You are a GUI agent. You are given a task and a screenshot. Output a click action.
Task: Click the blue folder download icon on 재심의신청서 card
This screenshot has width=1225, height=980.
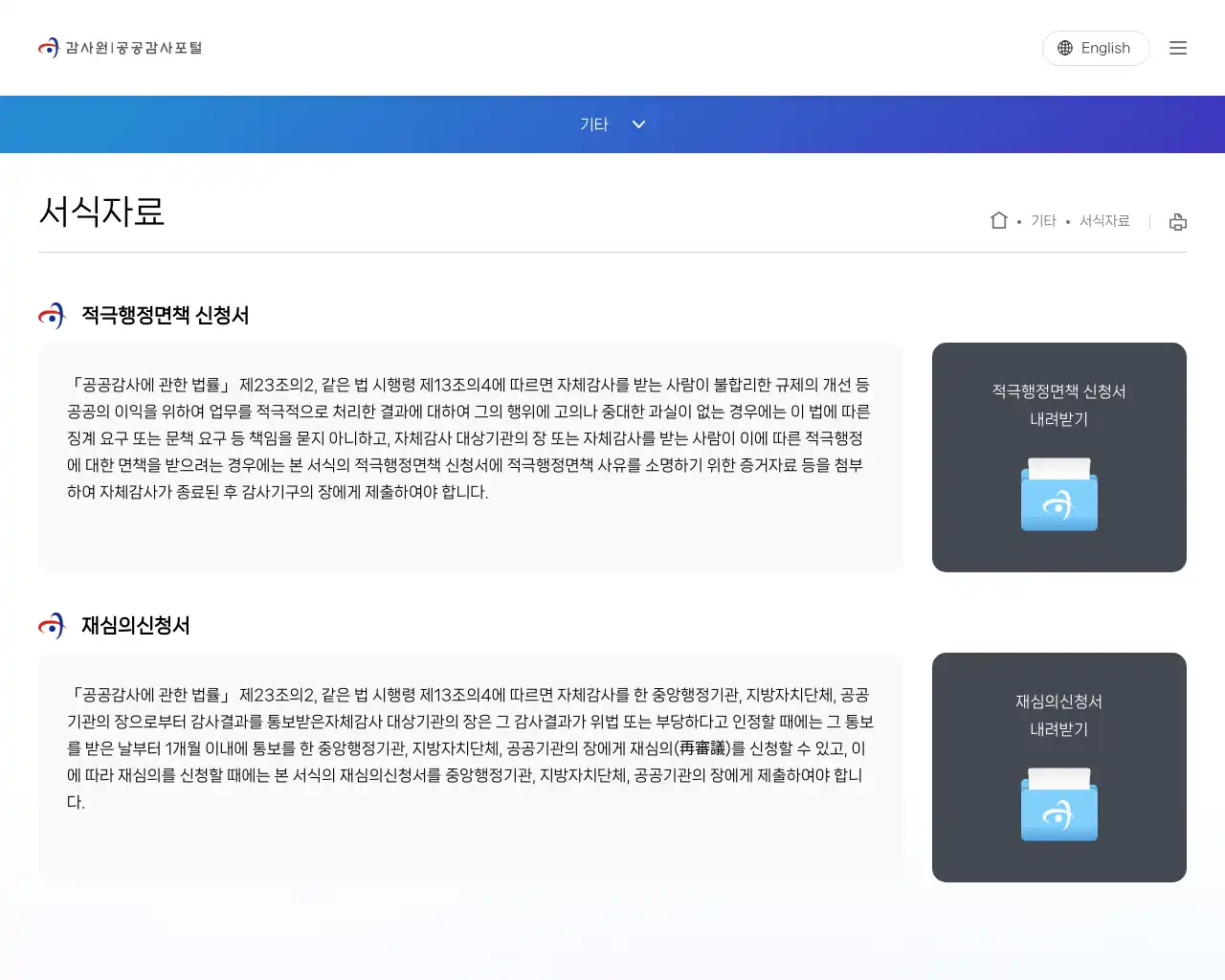tap(1058, 805)
